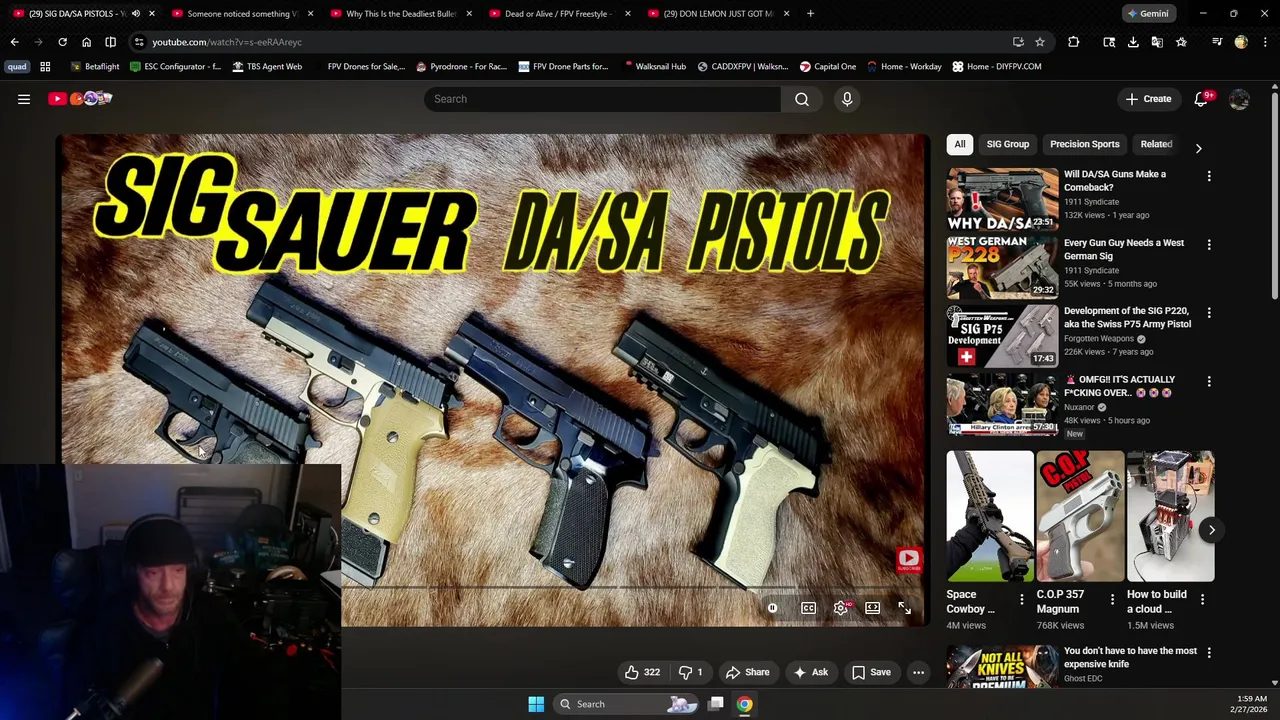Open options for Space Cowboy short

pos(1022,599)
